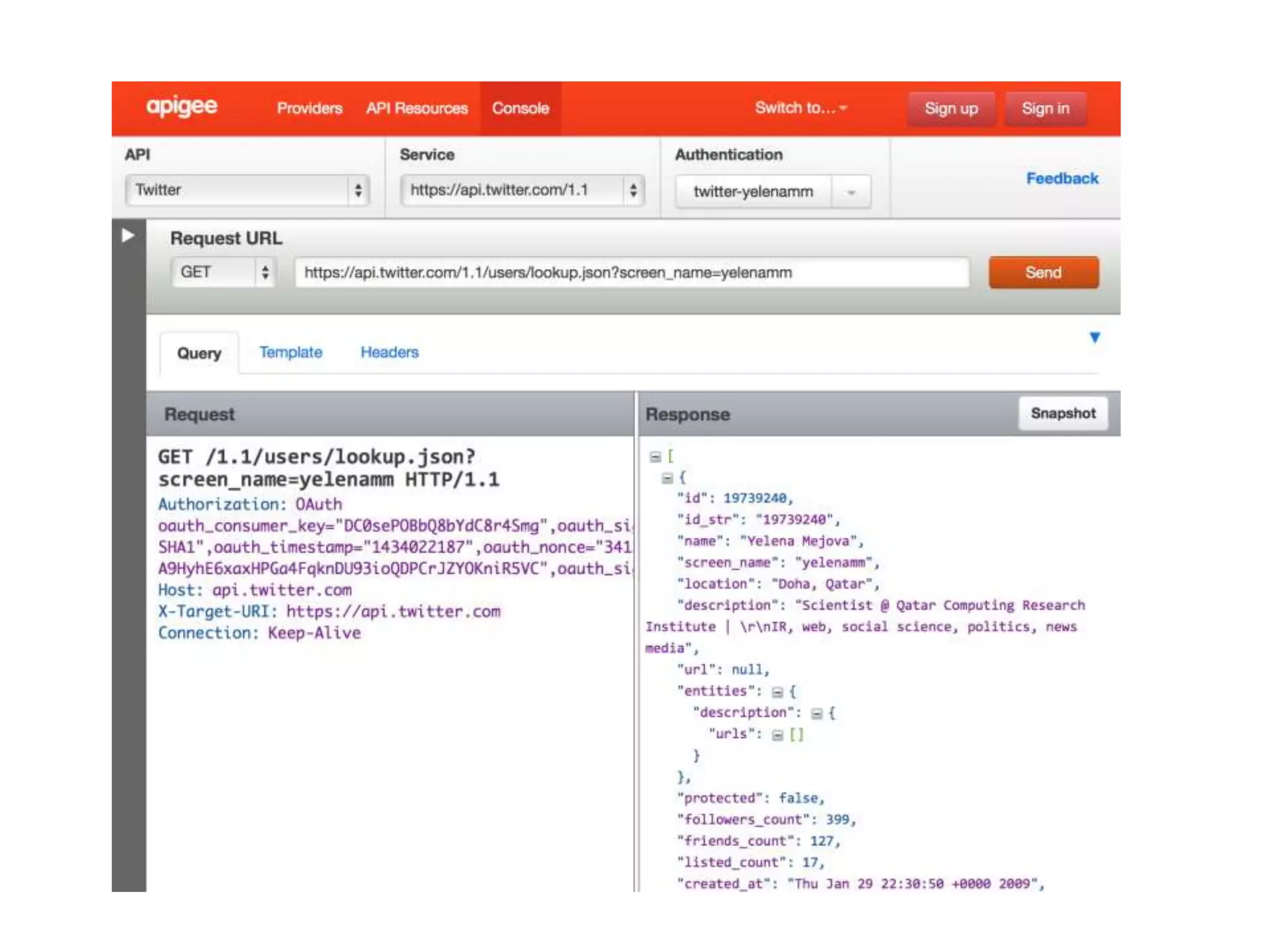1270x952 pixels.
Task: Open the Switch to menu
Action: [800, 108]
